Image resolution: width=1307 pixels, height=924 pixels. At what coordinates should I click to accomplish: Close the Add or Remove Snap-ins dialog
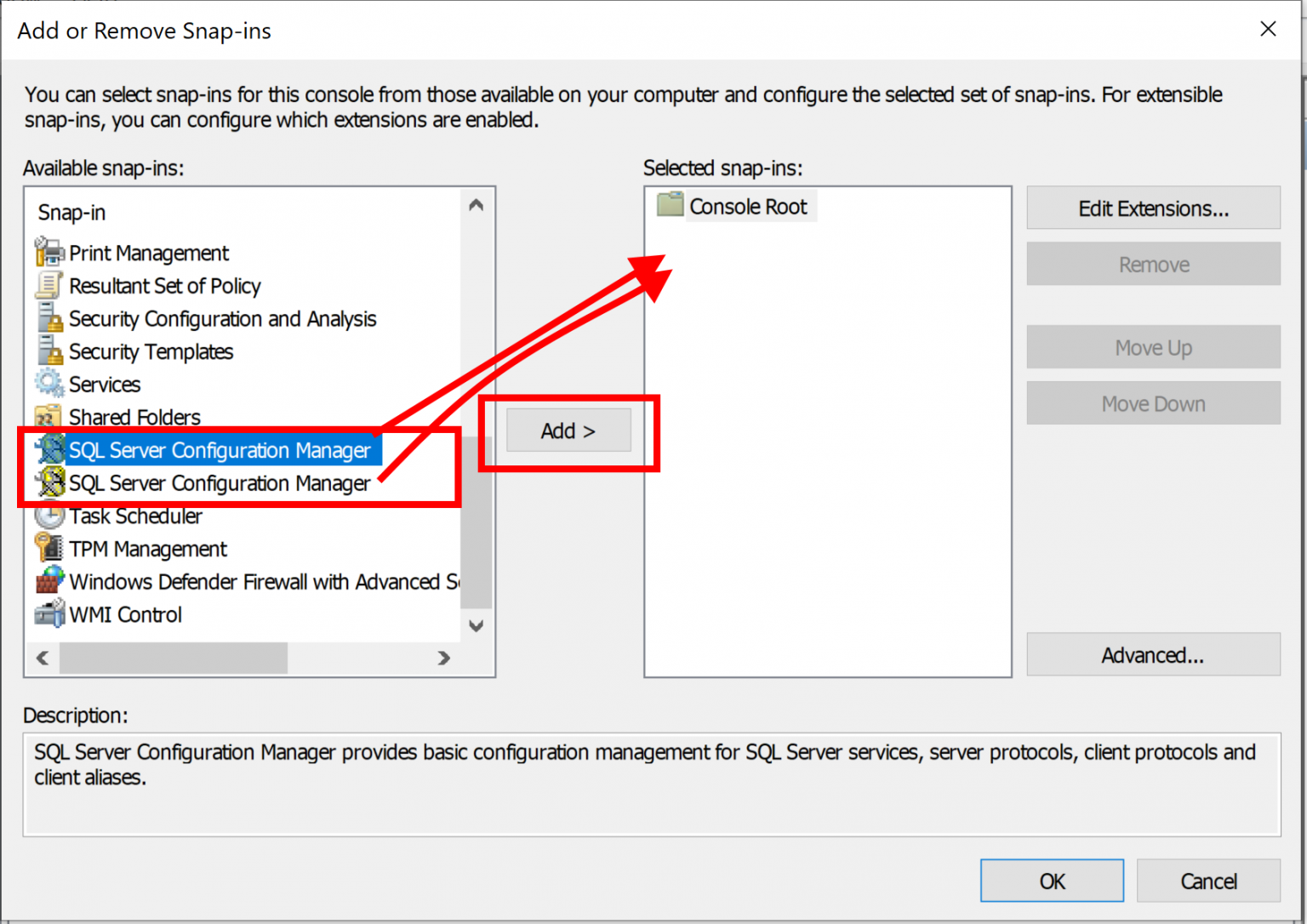point(1268,29)
